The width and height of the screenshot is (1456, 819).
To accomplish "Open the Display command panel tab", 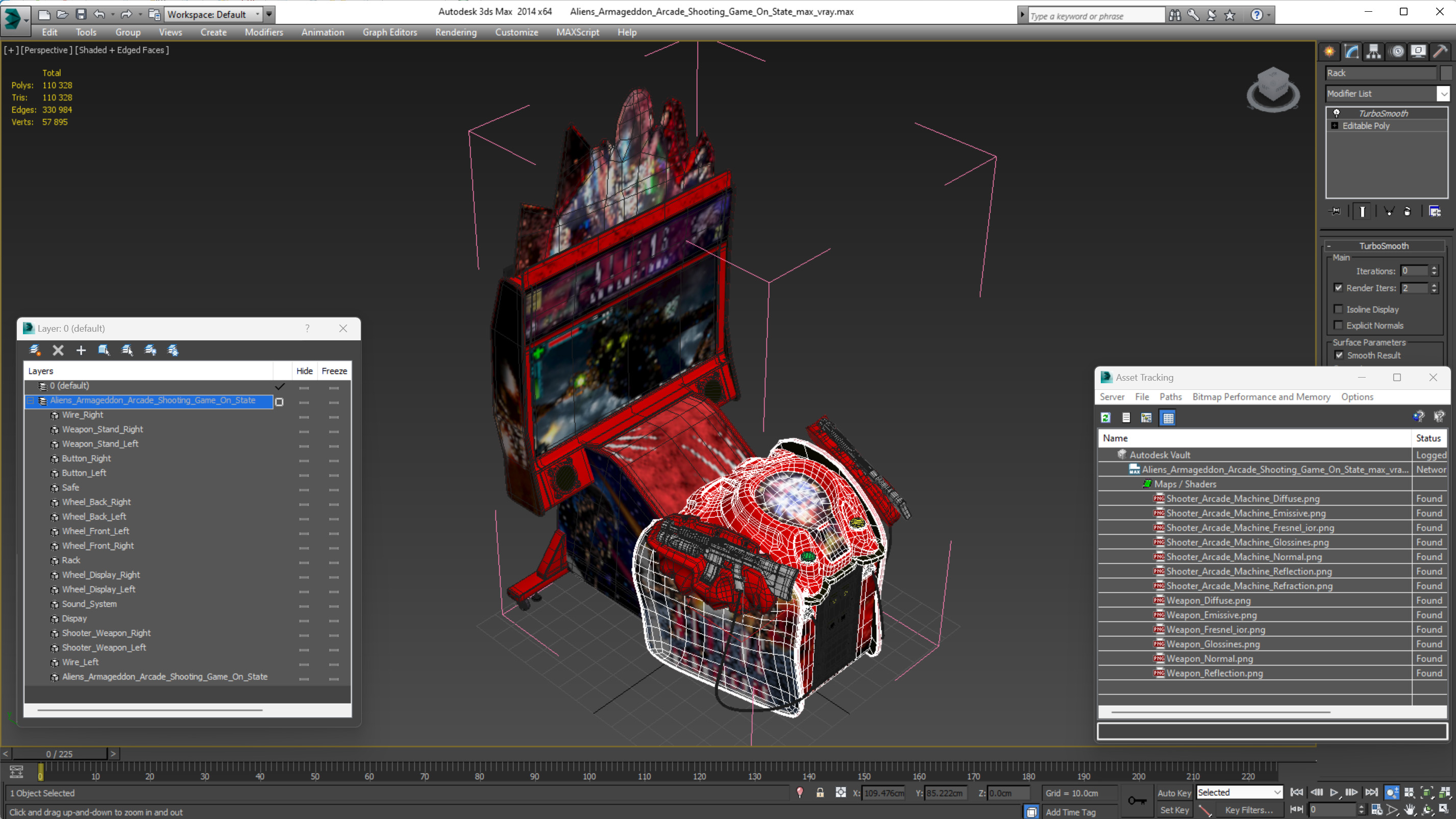I will (x=1418, y=52).
